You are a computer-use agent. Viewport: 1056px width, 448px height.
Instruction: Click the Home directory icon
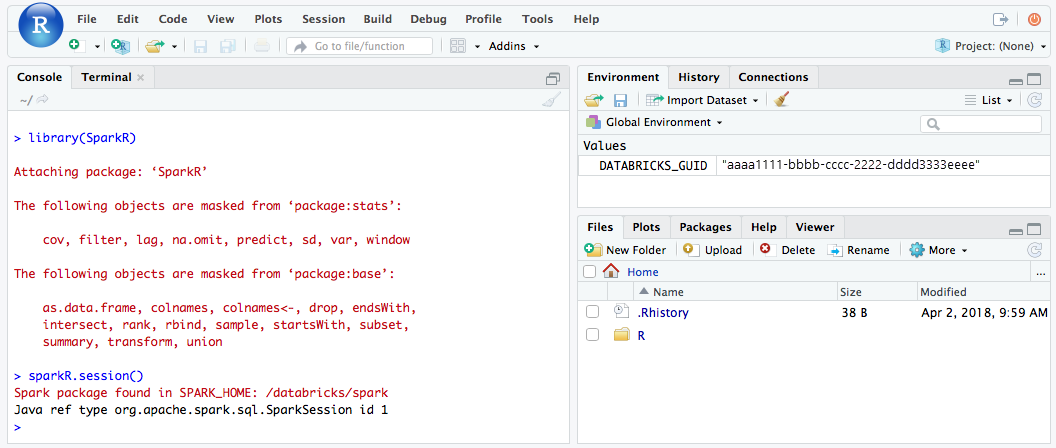point(611,271)
